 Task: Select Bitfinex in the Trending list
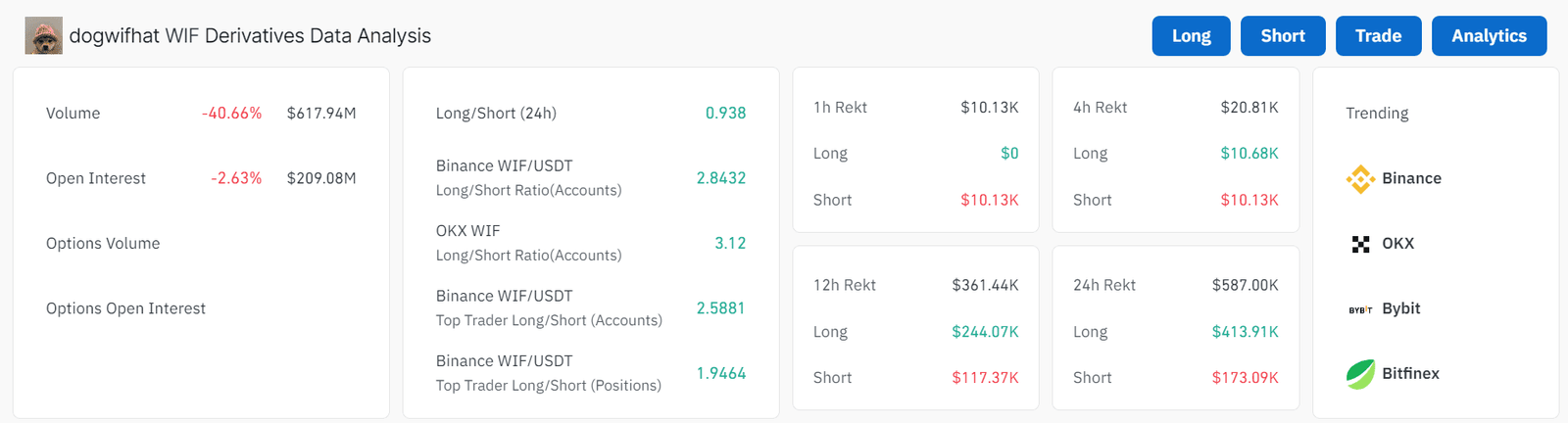tap(1410, 373)
